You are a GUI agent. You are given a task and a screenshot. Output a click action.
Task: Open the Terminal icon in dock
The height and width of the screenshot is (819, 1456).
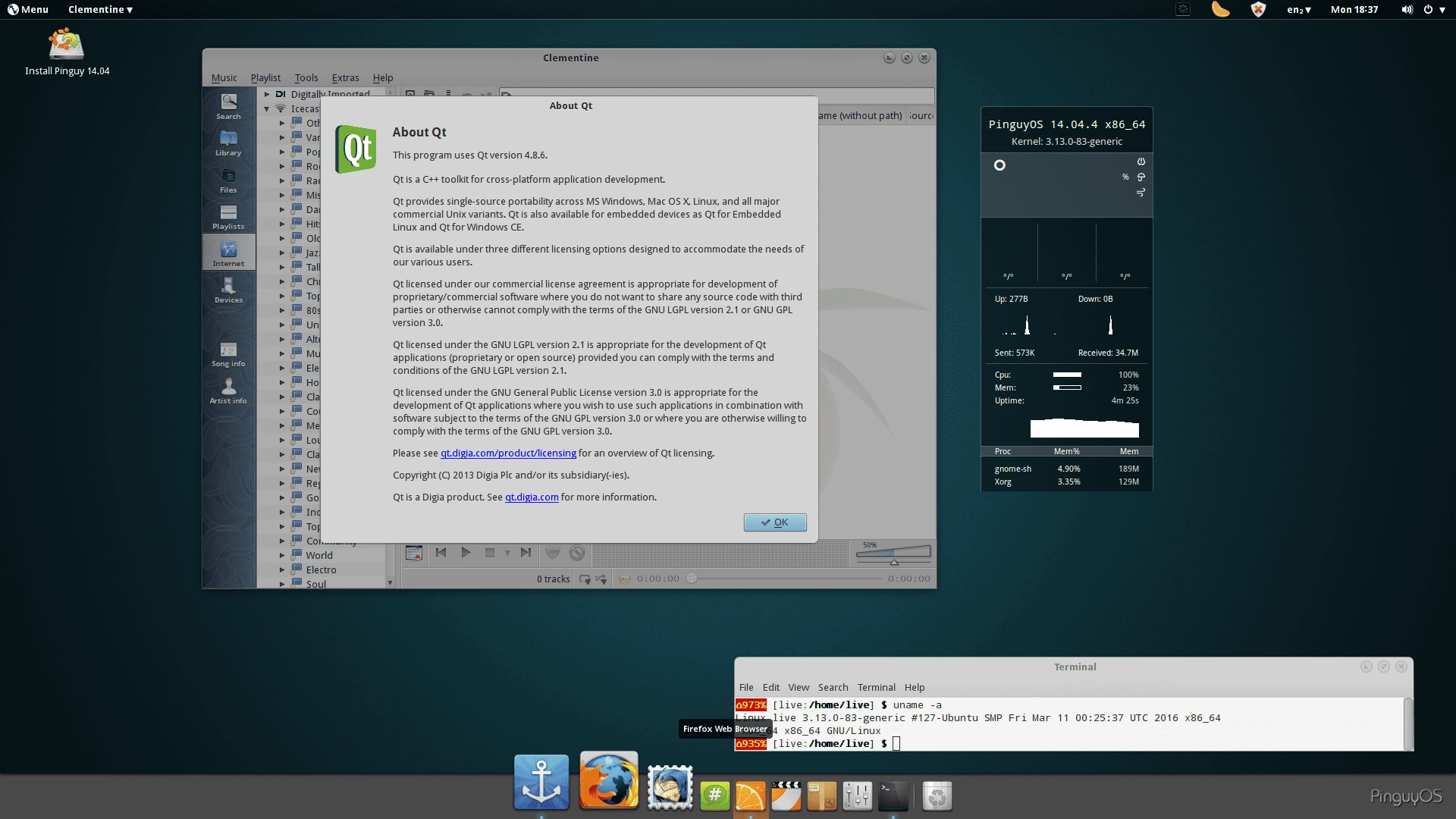pyautogui.click(x=893, y=795)
